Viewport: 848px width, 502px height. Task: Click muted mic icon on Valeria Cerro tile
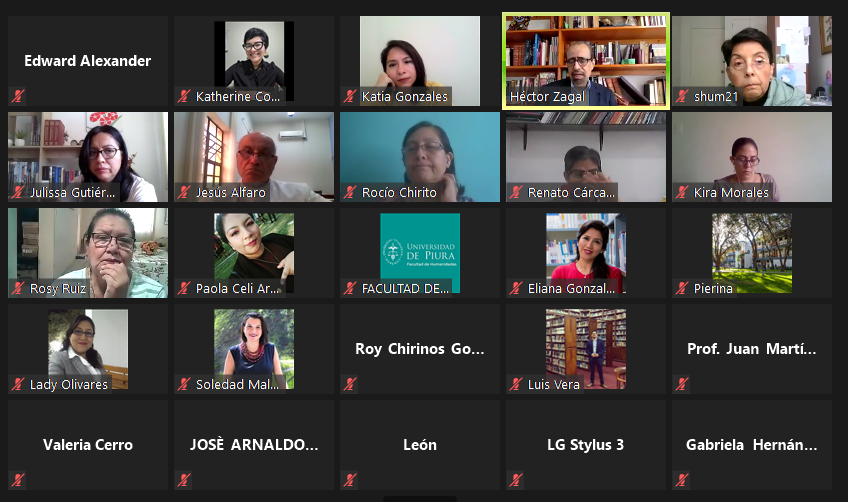18,480
